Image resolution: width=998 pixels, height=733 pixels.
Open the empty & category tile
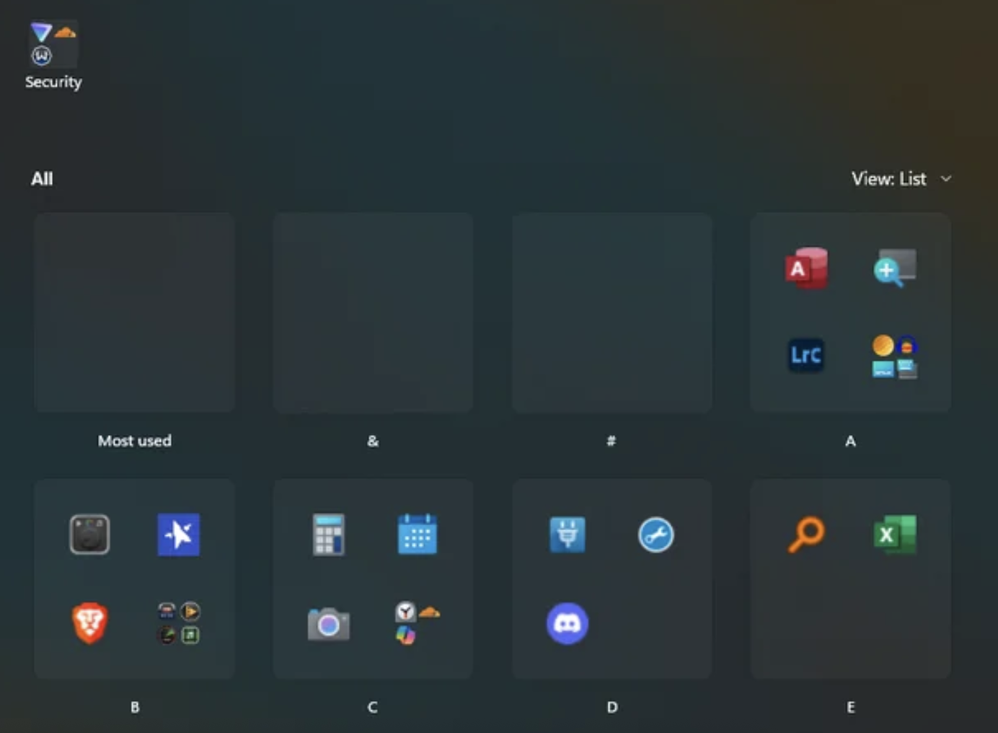click(373, 312)
